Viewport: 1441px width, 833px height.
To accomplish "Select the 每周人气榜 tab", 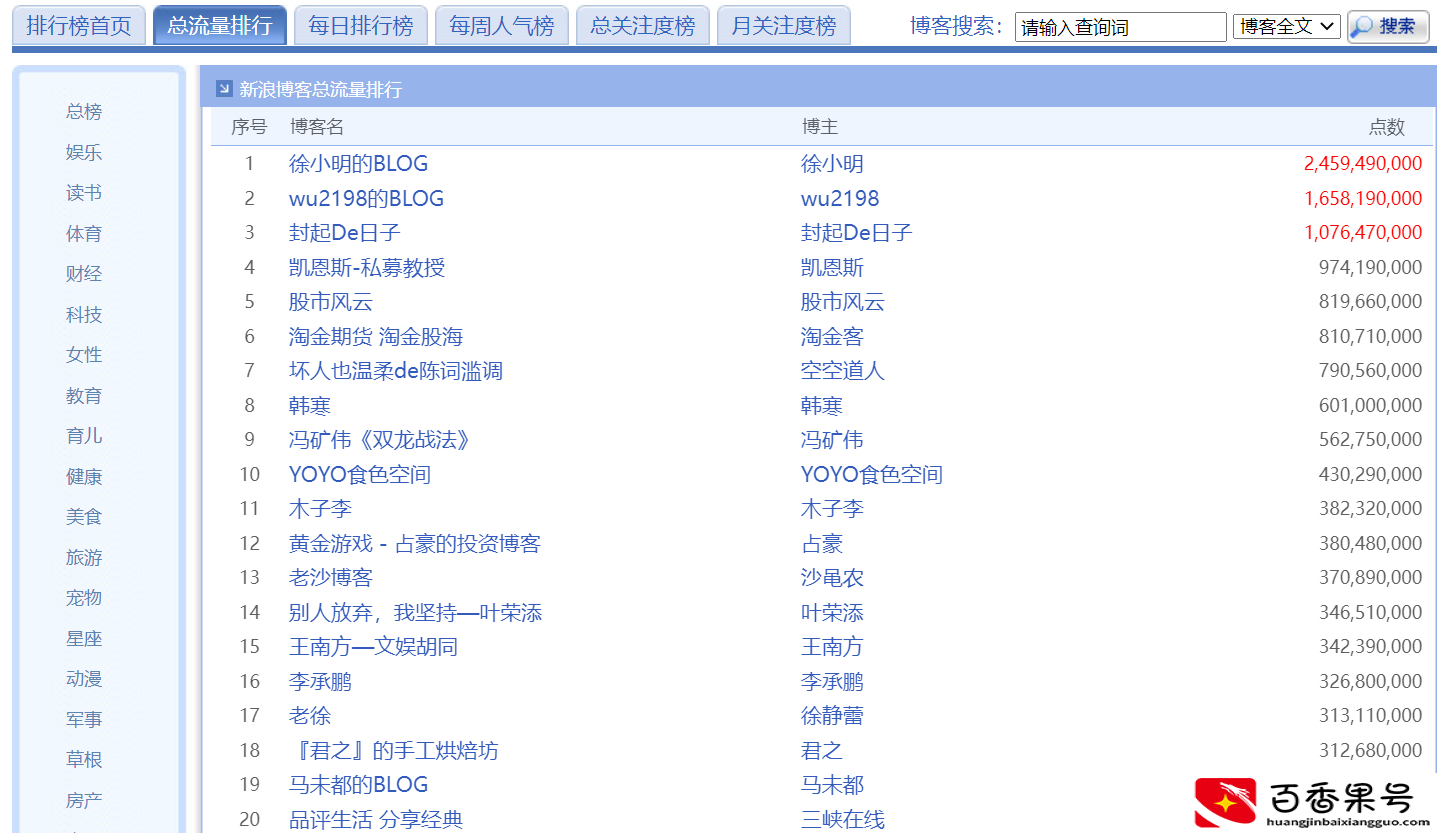I will (x=502, y=26).
